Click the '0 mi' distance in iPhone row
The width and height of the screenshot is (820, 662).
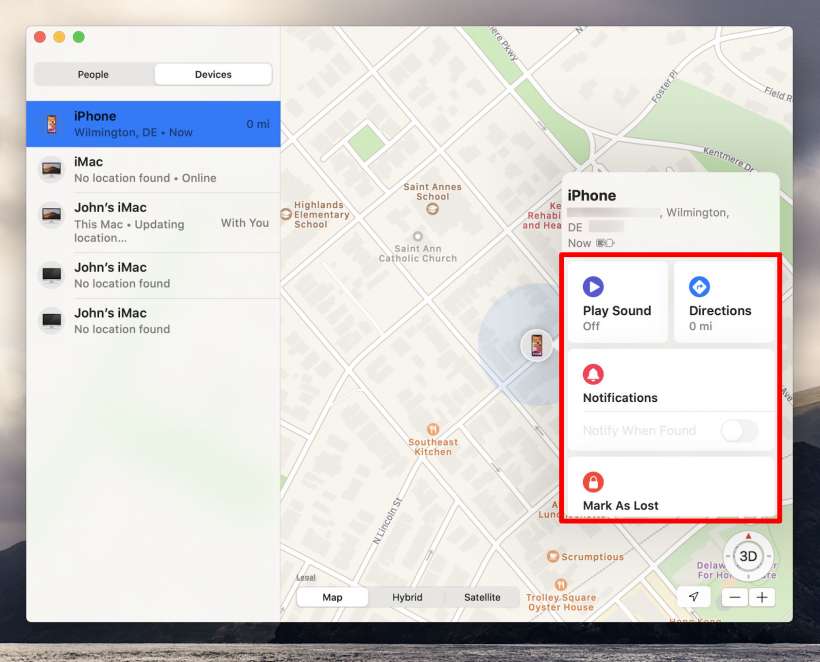(258, 124)
